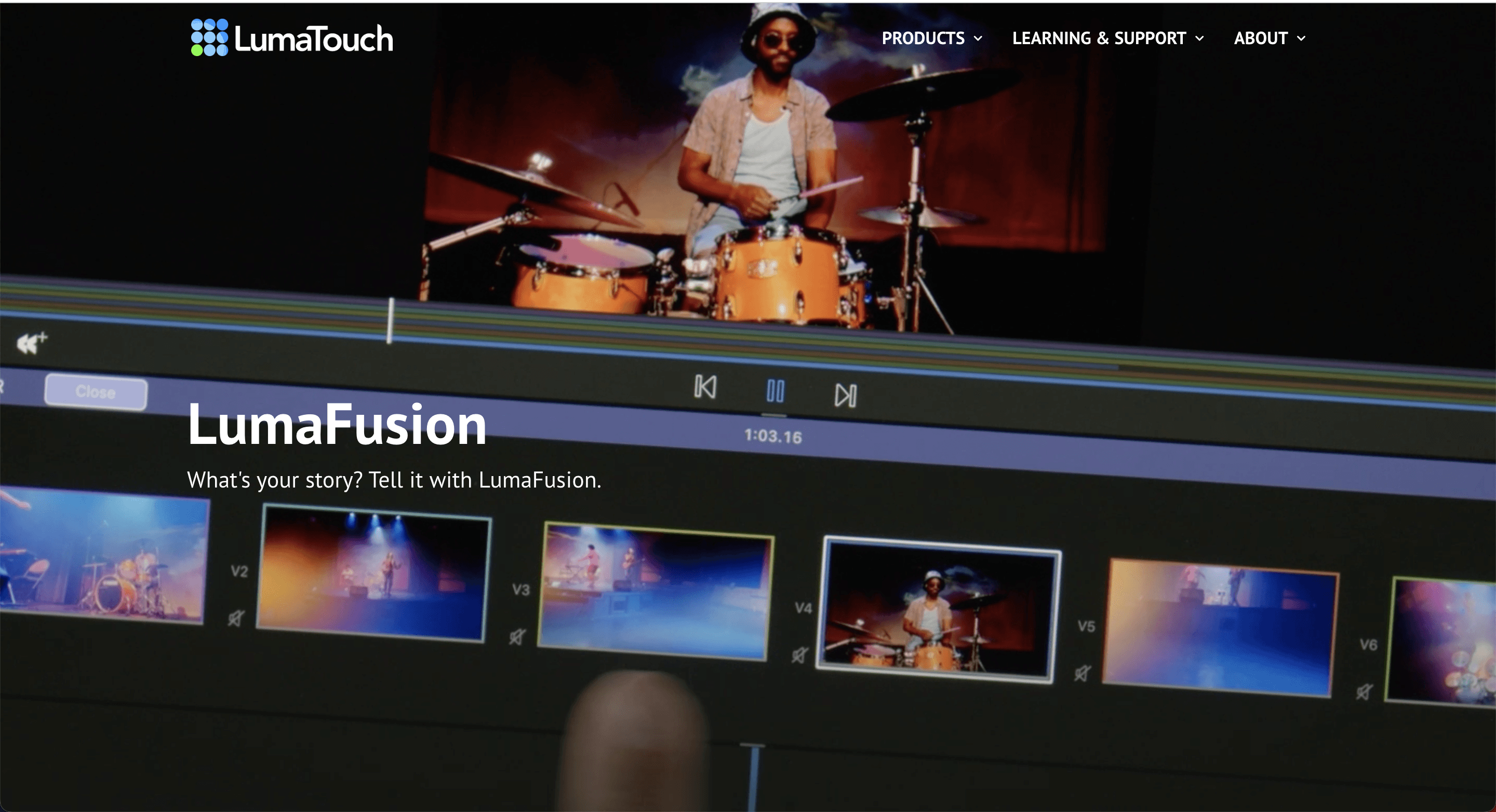The height and width of the screenshot is (812, 1496).
Task: Click the V4 track label
Action: [x=803, y=608]
